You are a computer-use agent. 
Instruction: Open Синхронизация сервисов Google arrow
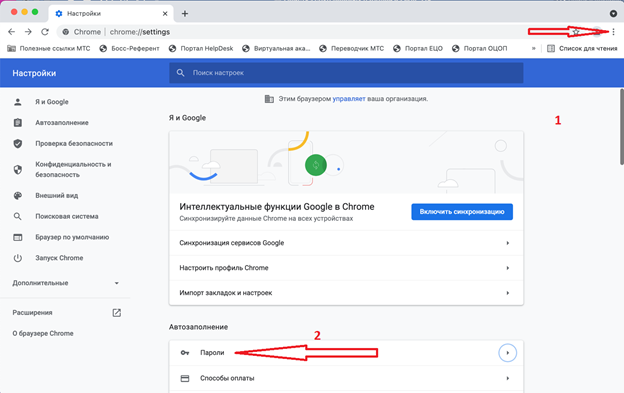507,243
